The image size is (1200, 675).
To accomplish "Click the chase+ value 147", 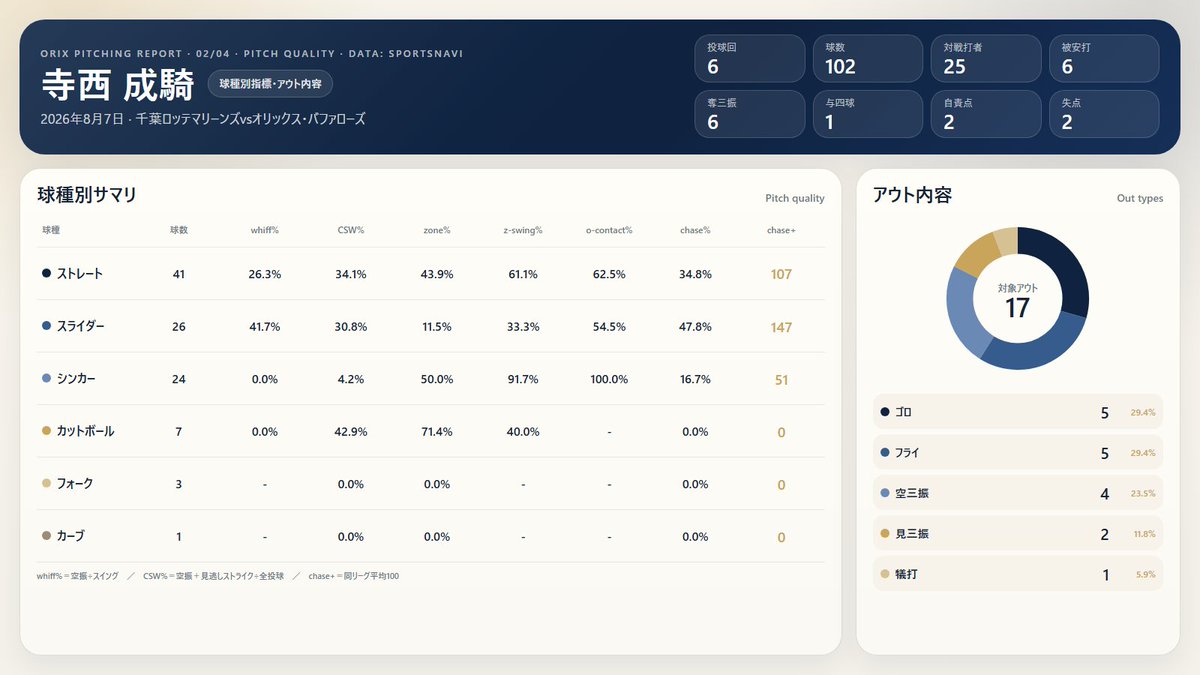I will (x=781, y=327).
